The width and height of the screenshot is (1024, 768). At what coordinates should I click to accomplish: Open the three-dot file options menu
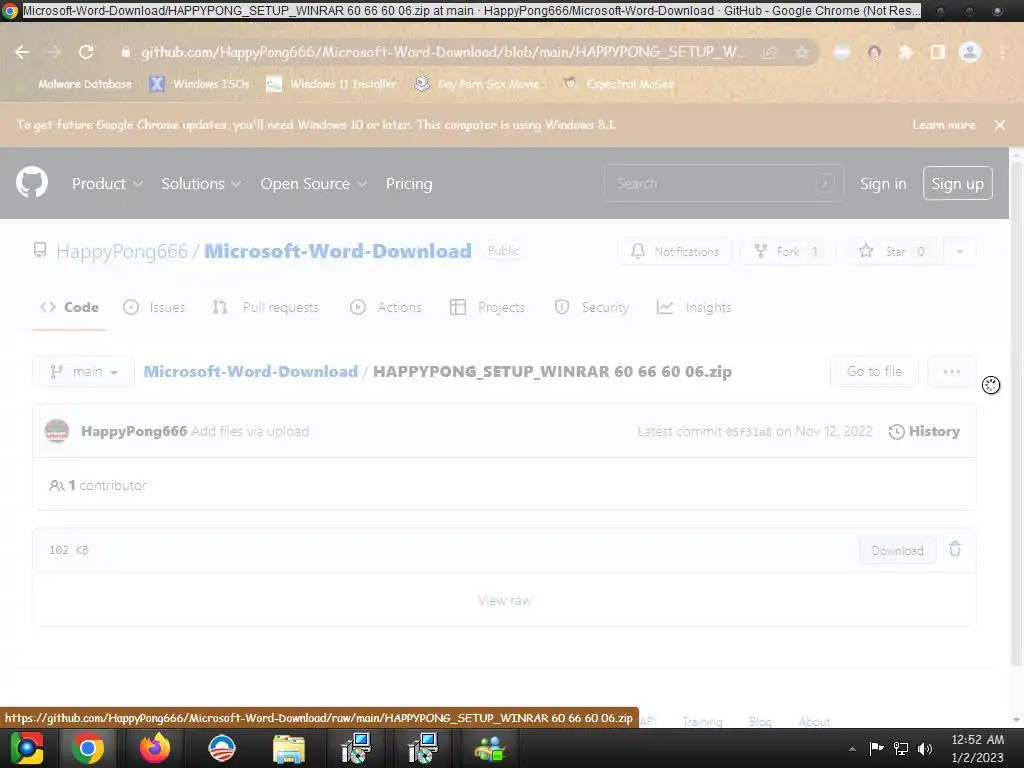[x=952, y=372]
